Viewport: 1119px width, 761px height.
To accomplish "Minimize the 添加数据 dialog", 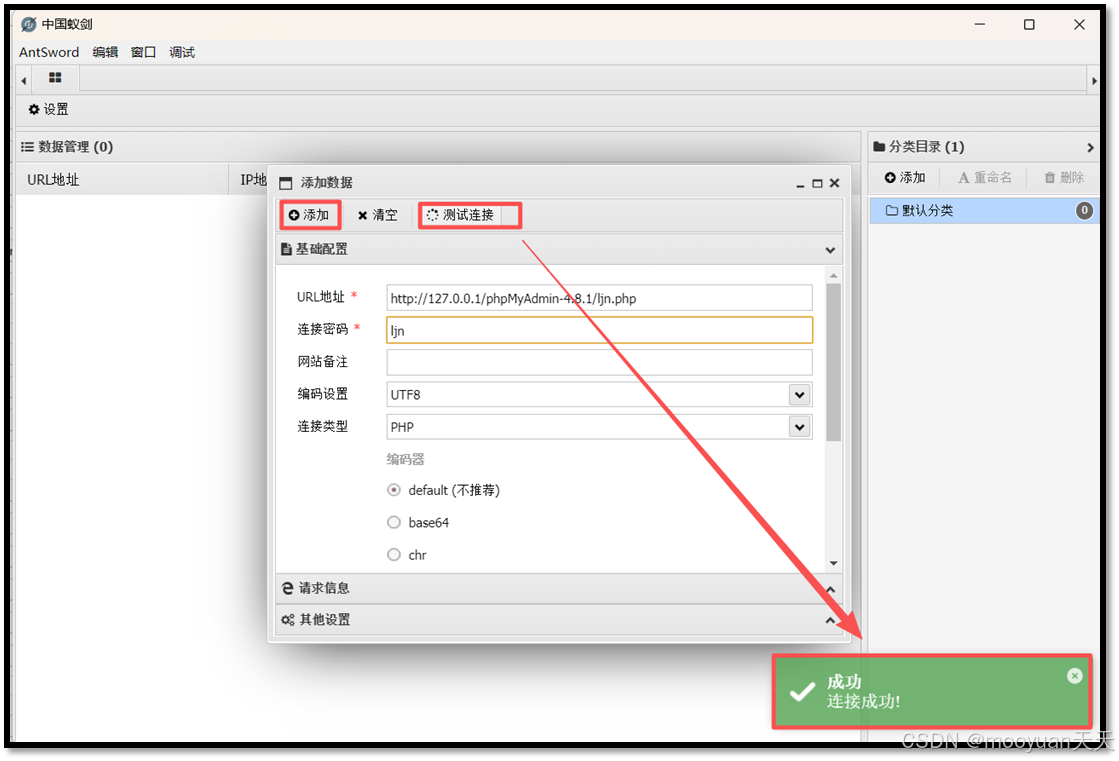I will [x=800, y=184].
